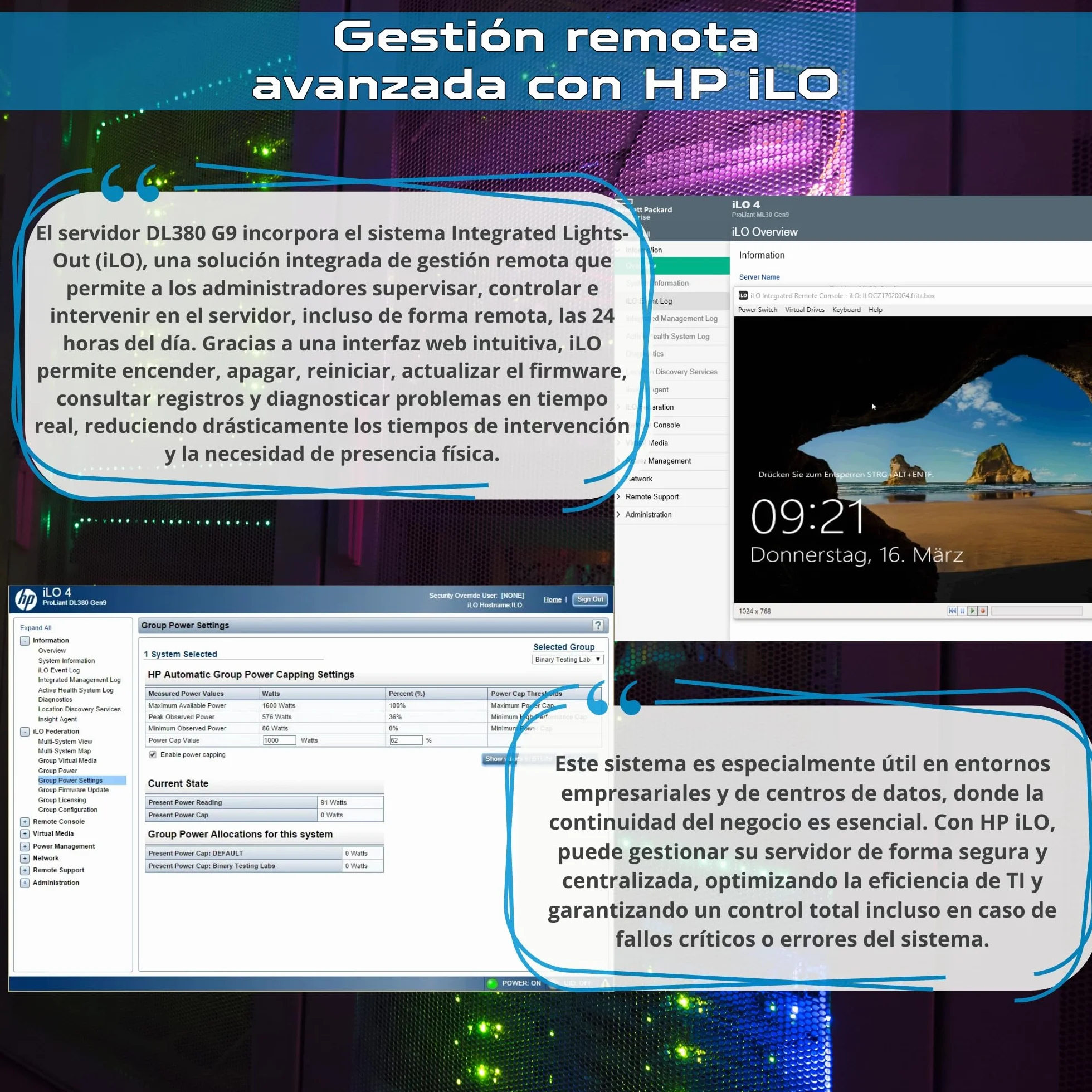The width and height of the screenshot is (1092, 1092).
Task: Open System Information in the DL380 tree
Action: tap(67, 661)
